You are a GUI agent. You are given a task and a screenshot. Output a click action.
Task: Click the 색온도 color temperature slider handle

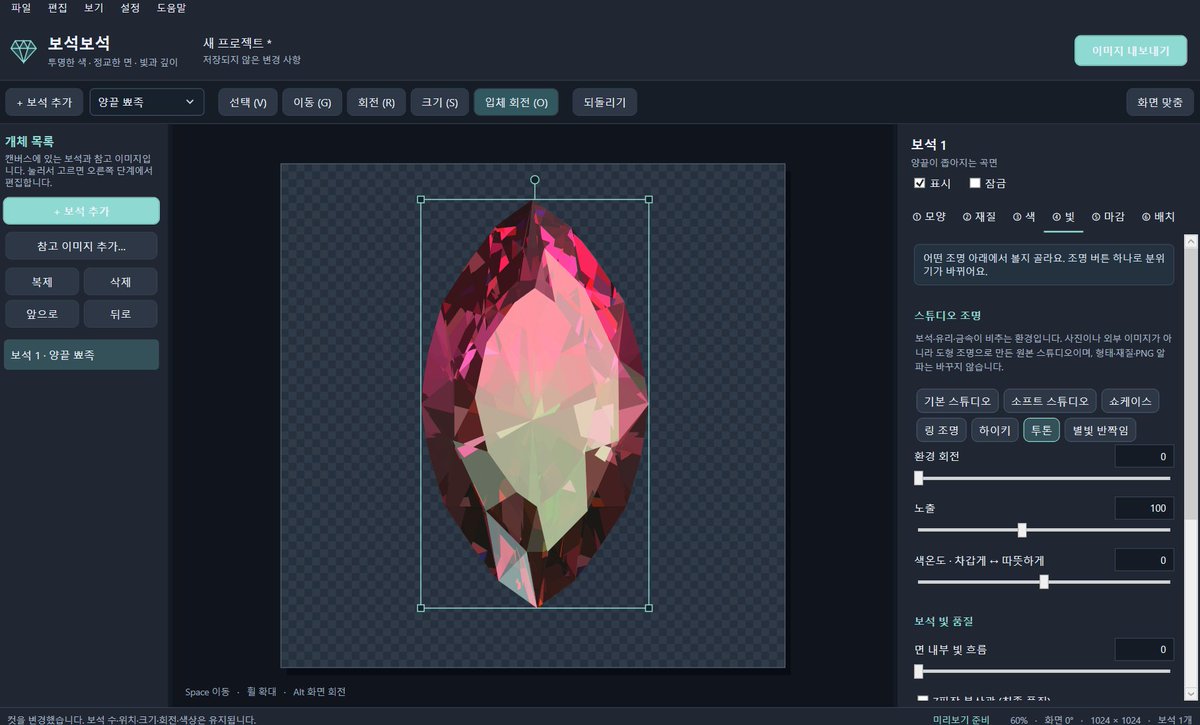(x=1044, y=582)
